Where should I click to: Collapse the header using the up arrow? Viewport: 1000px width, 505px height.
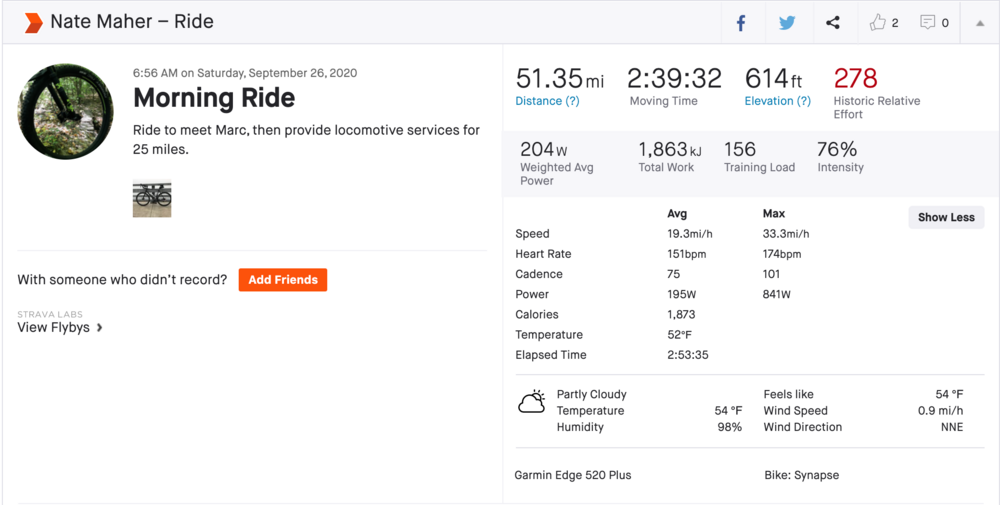(980, 23)
